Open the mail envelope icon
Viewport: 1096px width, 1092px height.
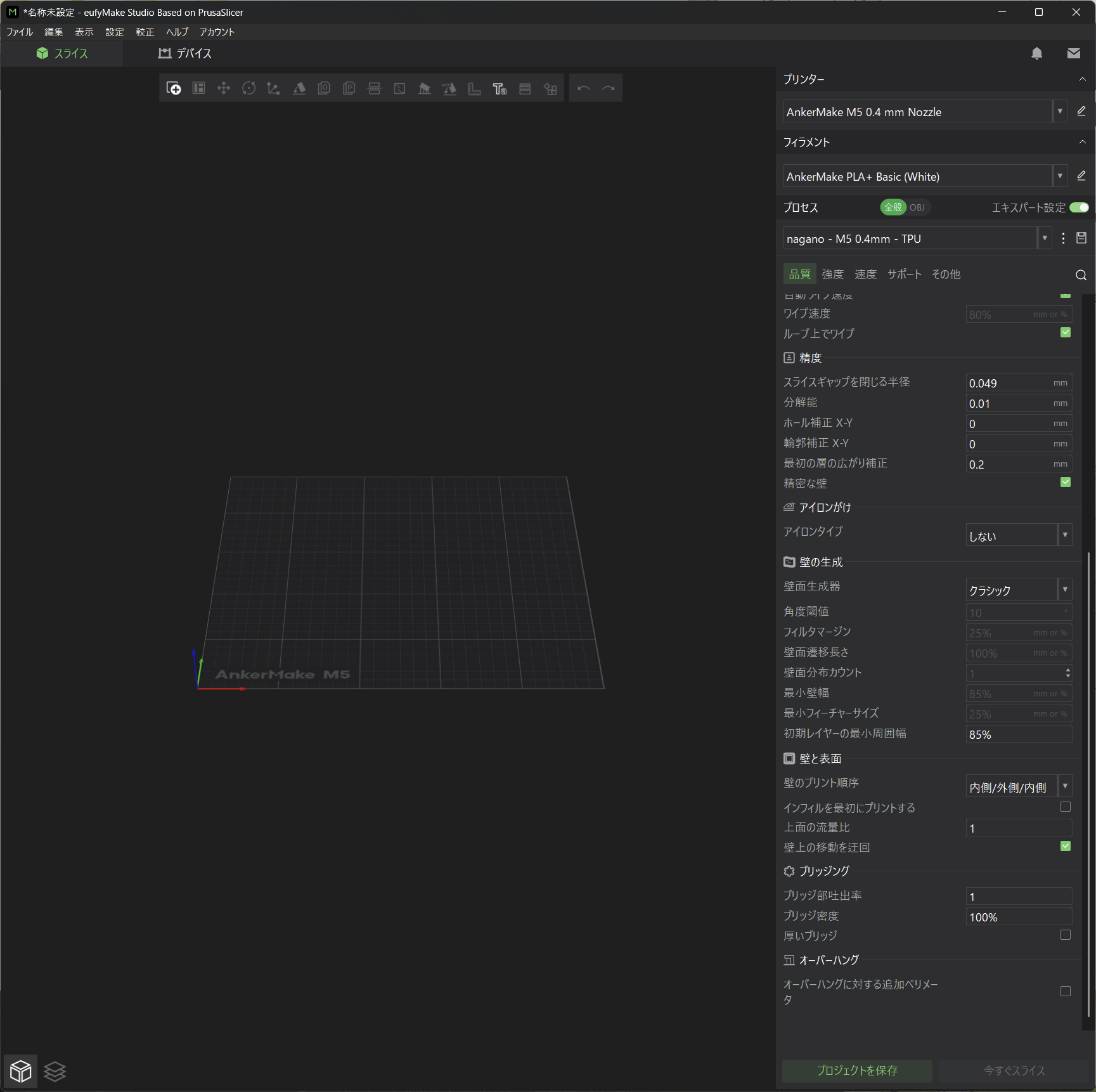pos(1073,53)
